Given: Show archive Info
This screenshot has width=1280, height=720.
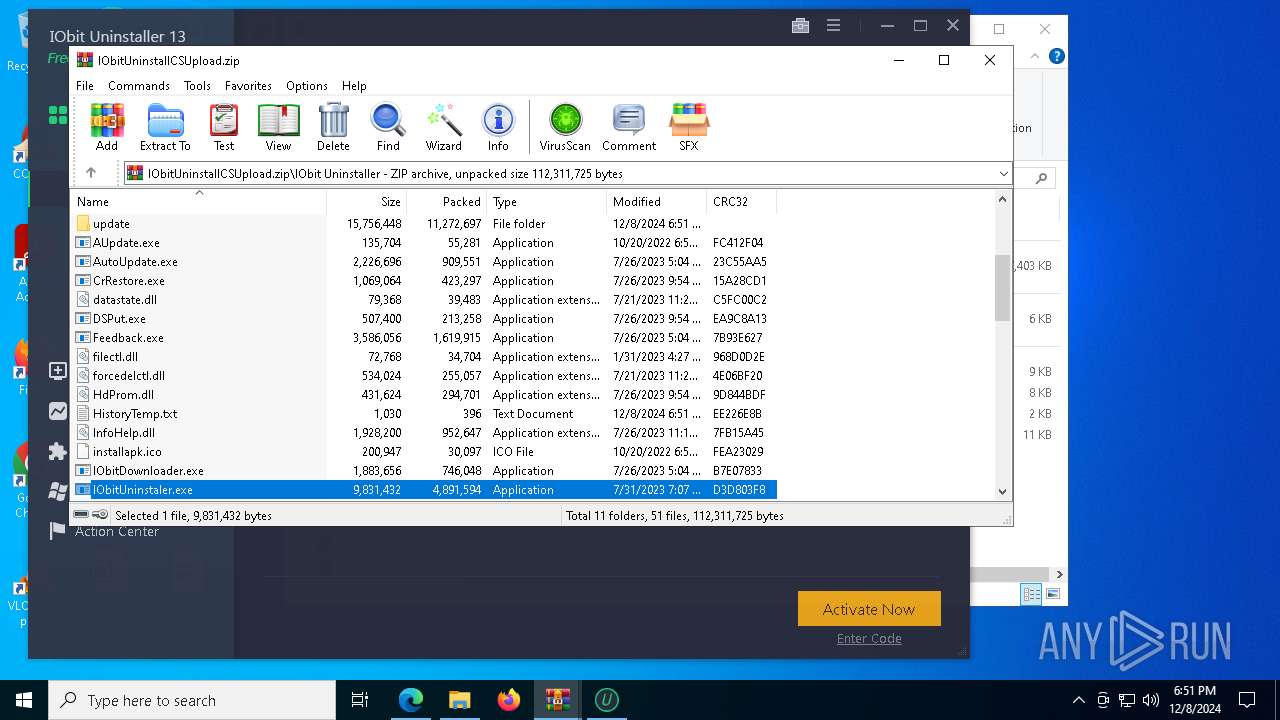Looking at the screenshot, I should coord(498,127).
